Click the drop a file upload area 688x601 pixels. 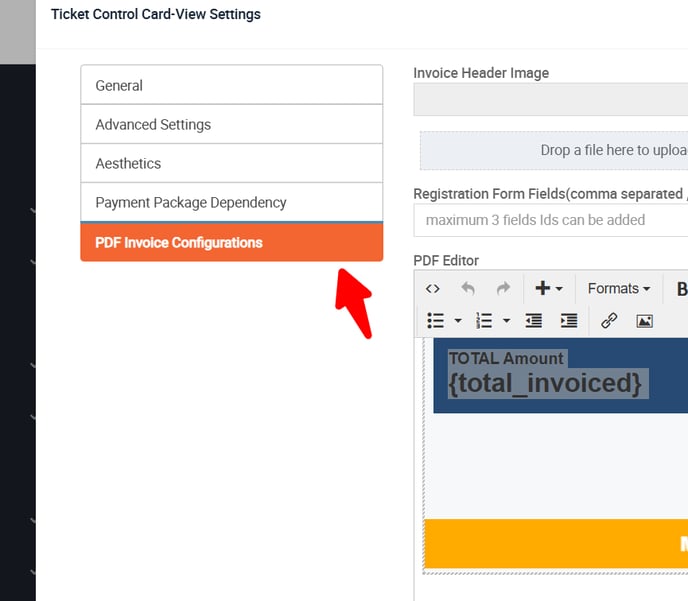[x=554, y=150]
